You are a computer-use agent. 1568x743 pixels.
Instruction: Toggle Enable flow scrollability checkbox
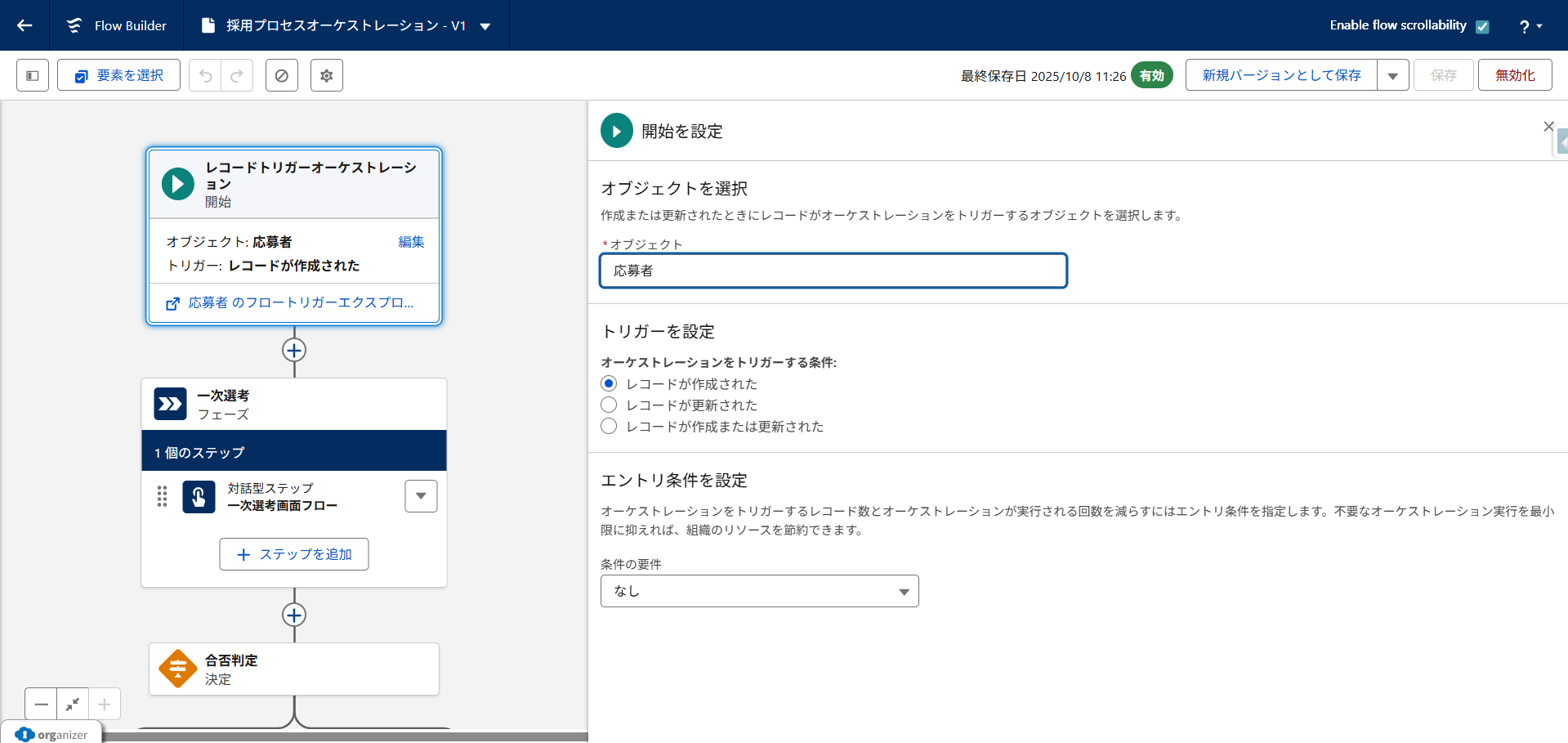click(x=1482, y=26)
